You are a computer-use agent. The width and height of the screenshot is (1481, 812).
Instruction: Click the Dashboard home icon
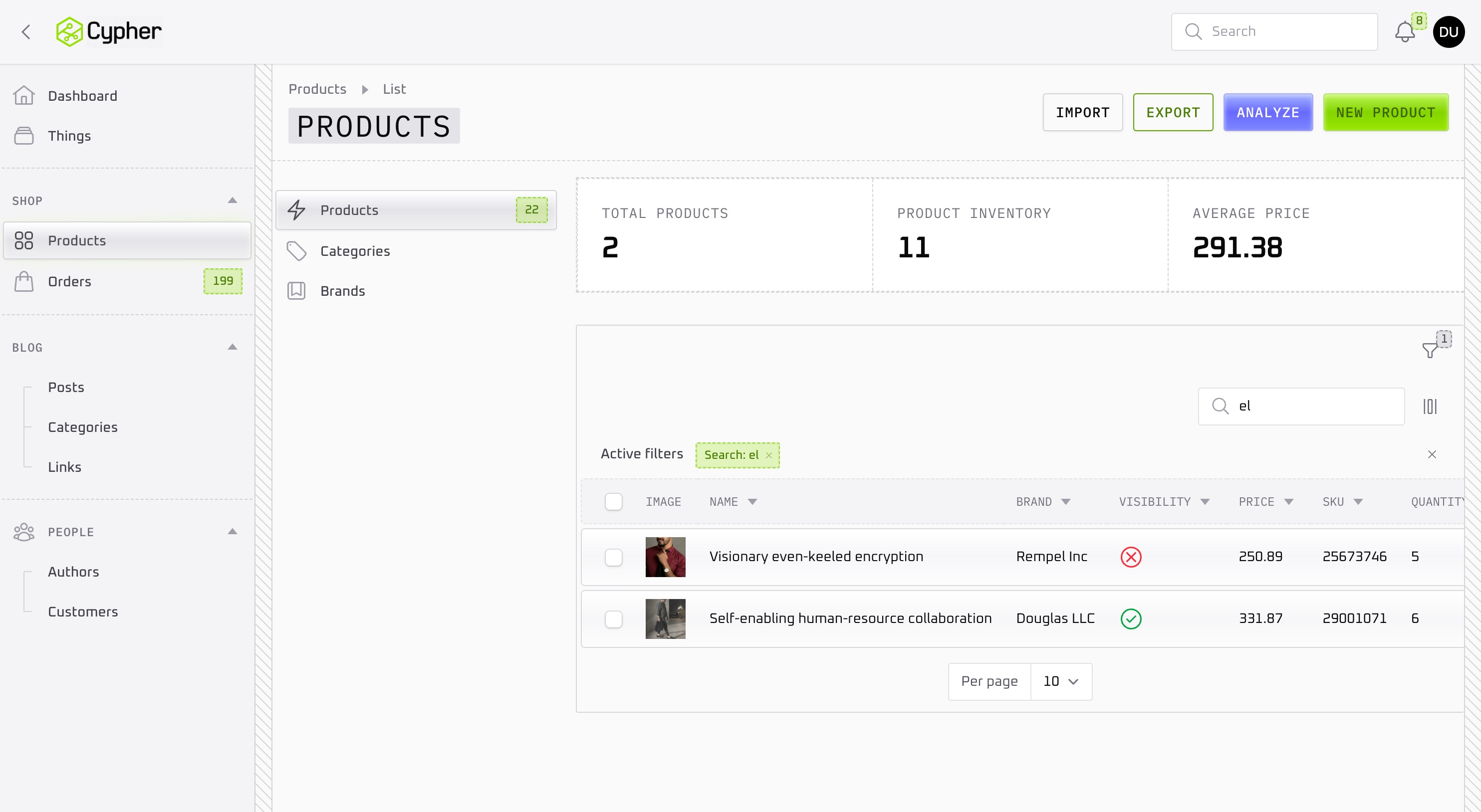point(23,95)
